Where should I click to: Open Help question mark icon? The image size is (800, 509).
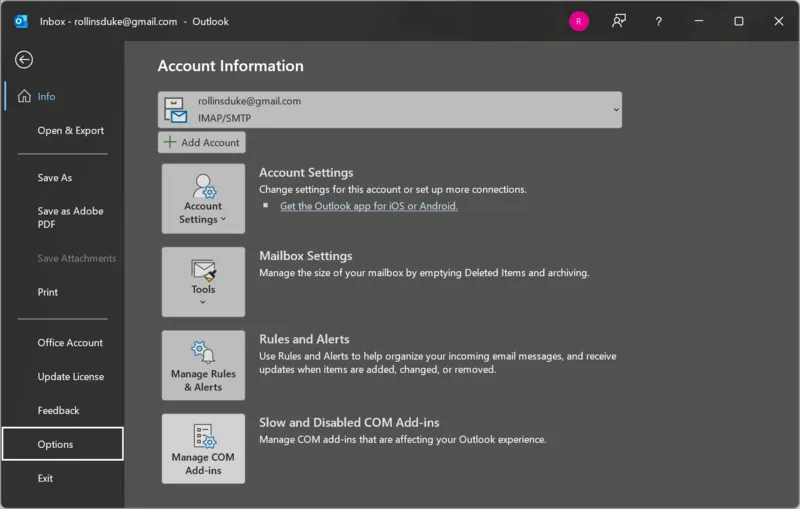click(658, 21)
